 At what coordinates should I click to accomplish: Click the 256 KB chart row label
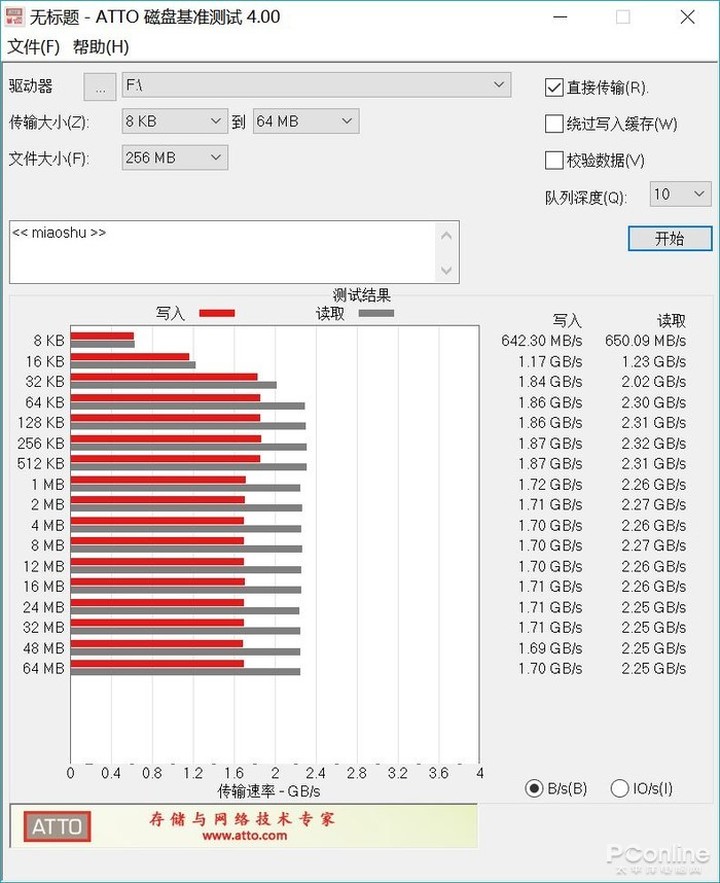pyautogui.click(x=41, y=443)
